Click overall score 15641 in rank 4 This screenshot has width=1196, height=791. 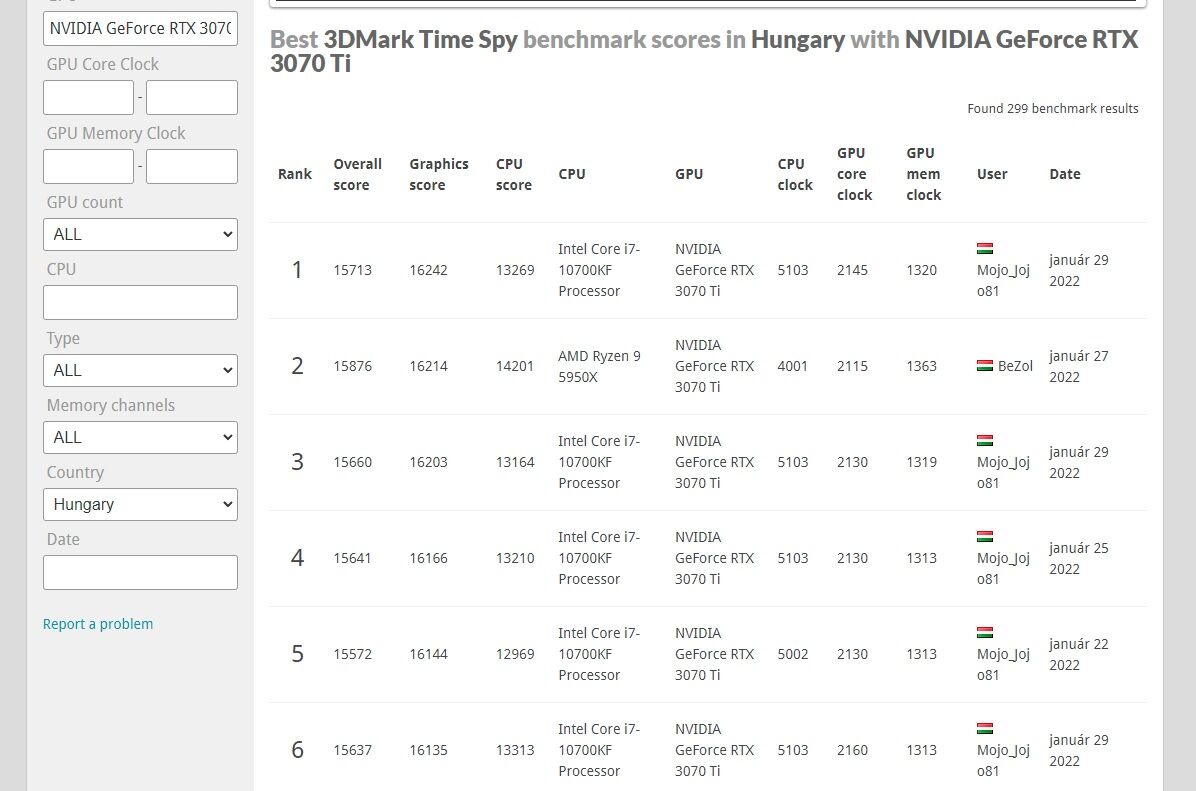[x=352, y=558]
